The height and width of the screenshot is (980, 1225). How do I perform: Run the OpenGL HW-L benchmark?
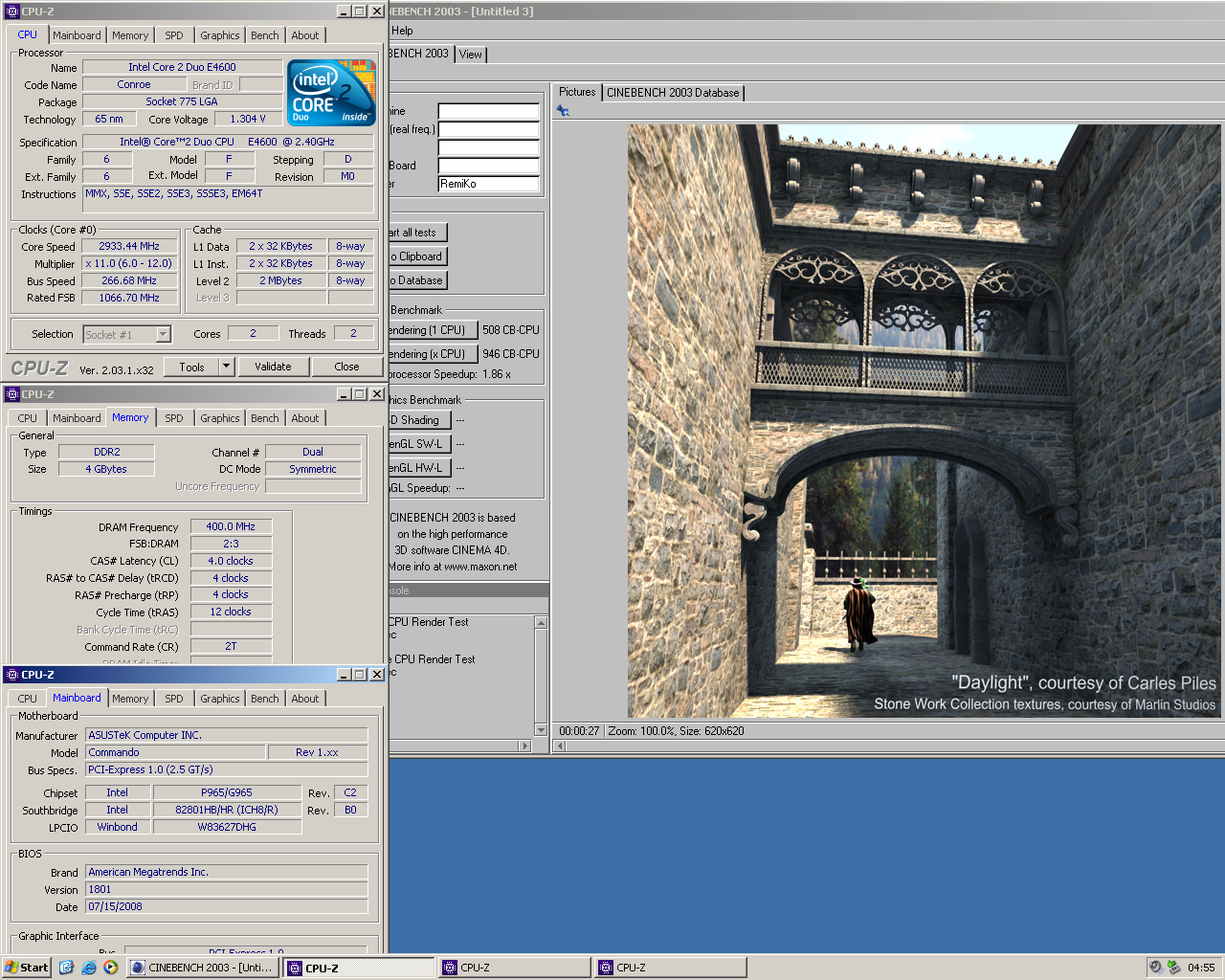[x=419, y=468]
